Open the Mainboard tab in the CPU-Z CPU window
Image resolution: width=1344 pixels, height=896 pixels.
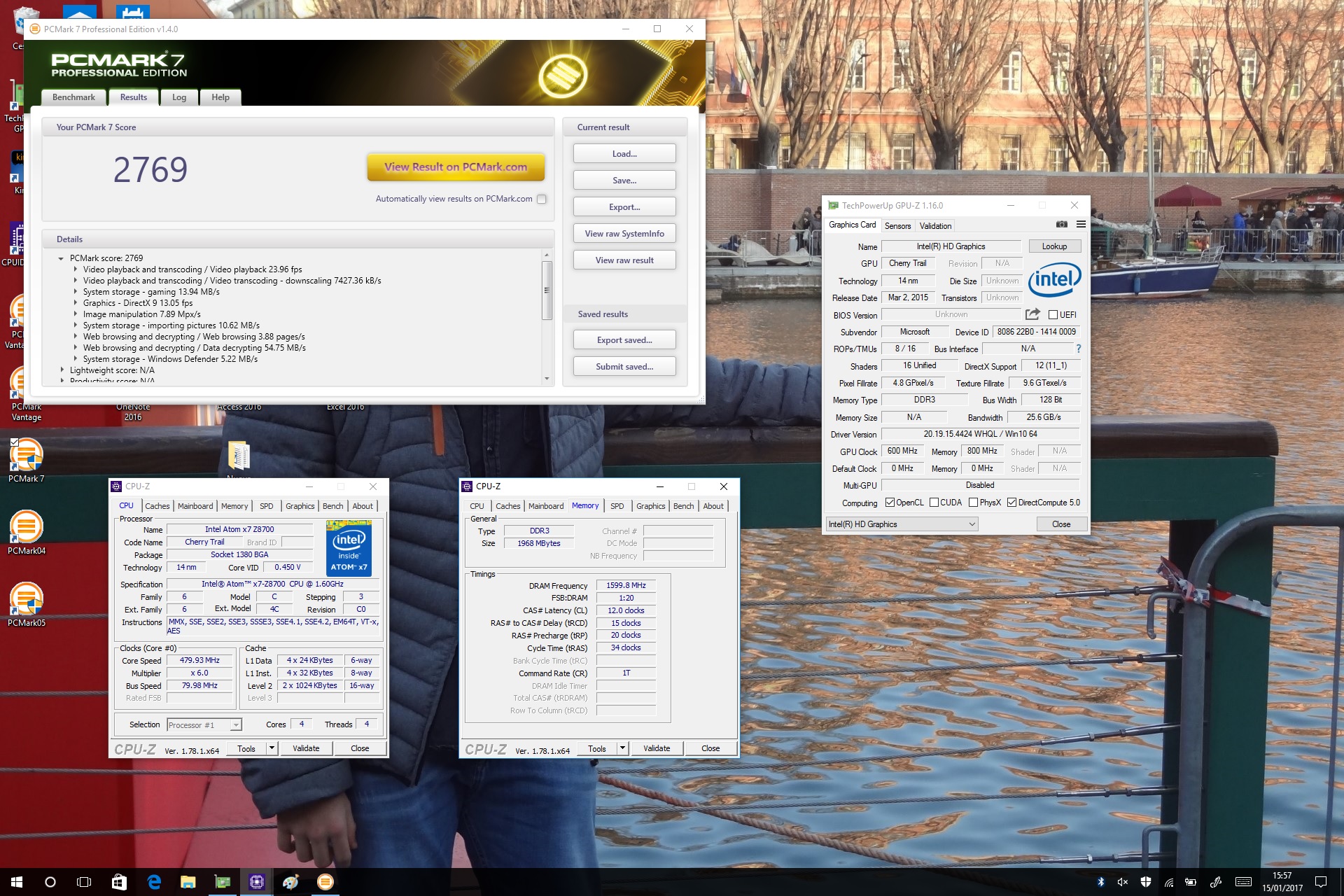point(195,506)
